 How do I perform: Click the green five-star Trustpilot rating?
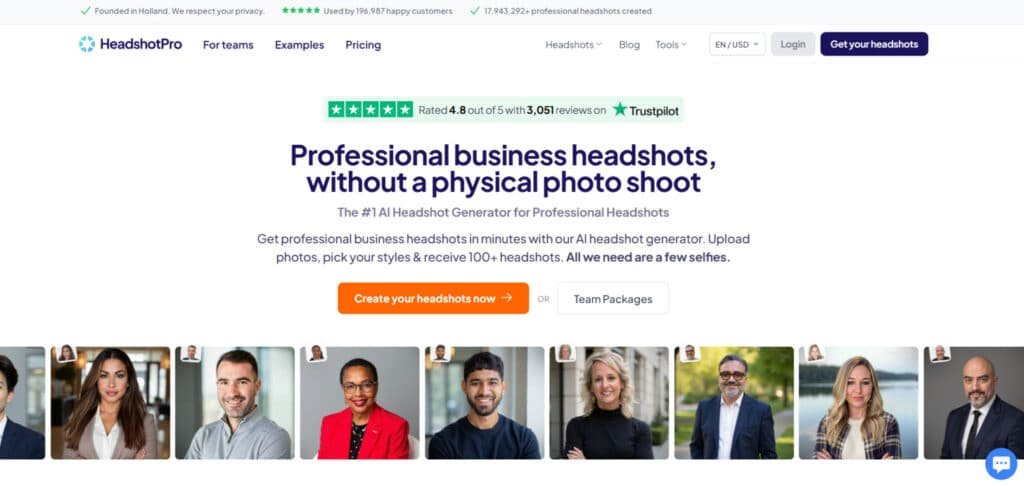[x=370, y=110]
